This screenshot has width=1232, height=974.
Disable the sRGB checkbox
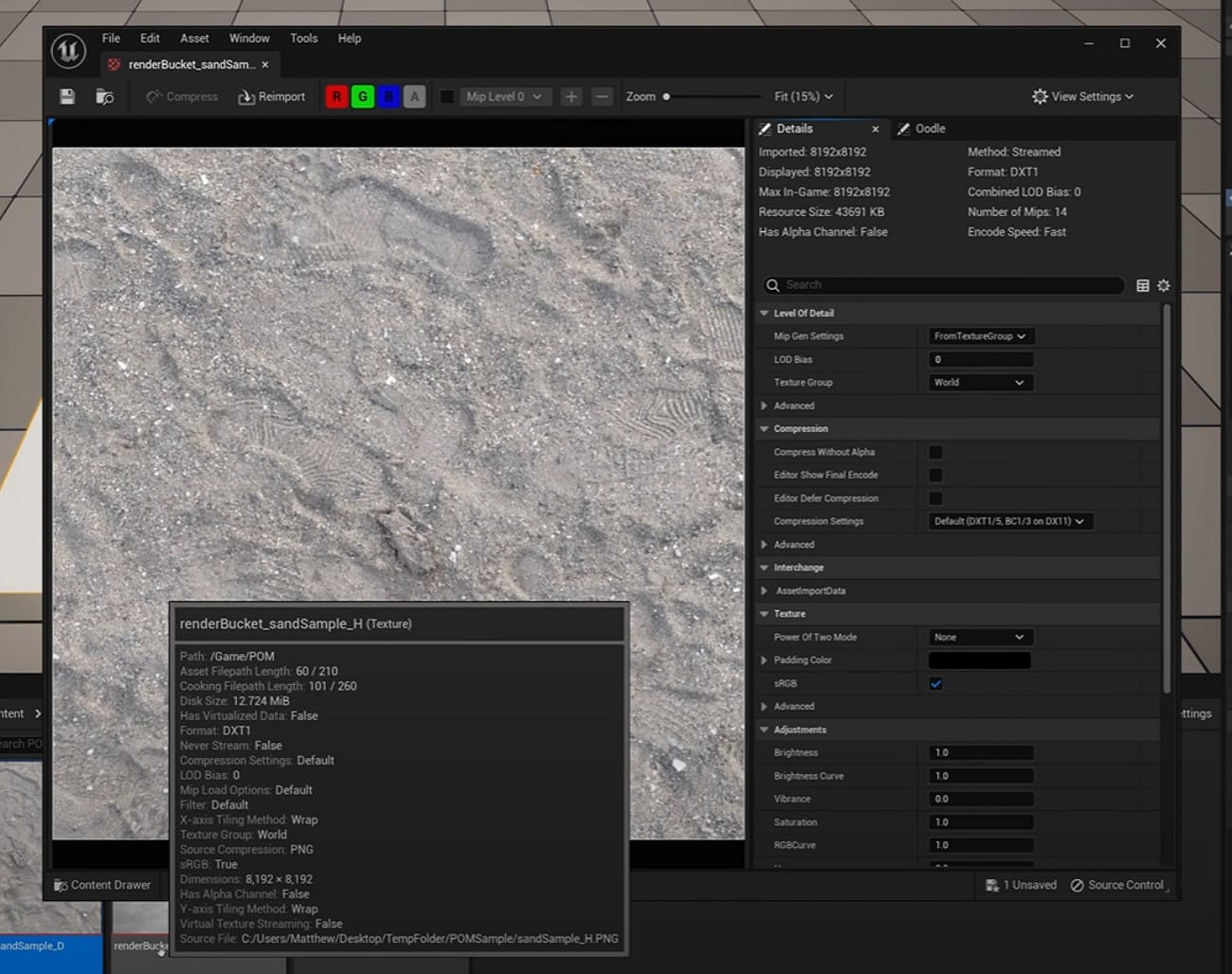[935, 683]
